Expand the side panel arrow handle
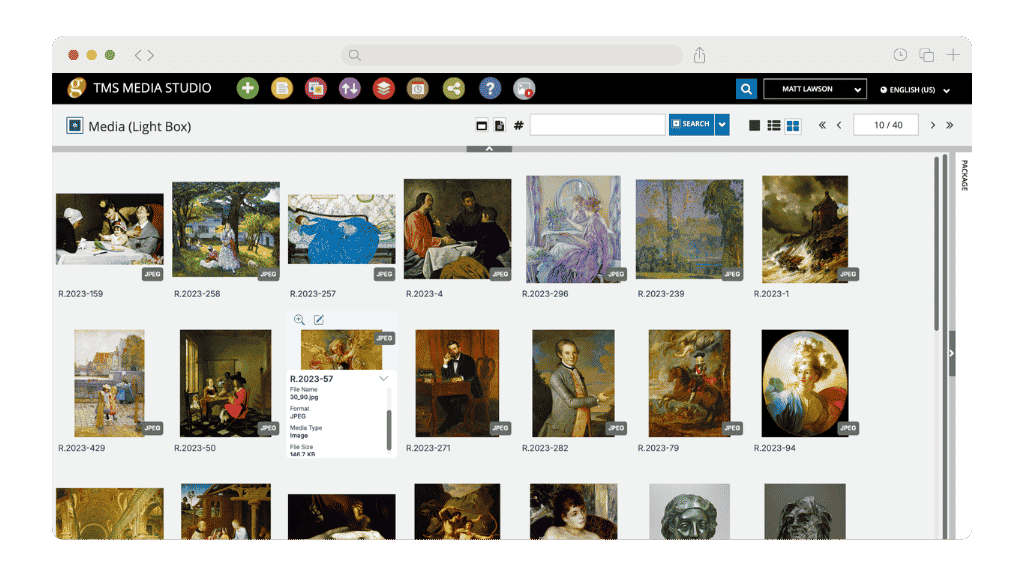 (952, 353)
